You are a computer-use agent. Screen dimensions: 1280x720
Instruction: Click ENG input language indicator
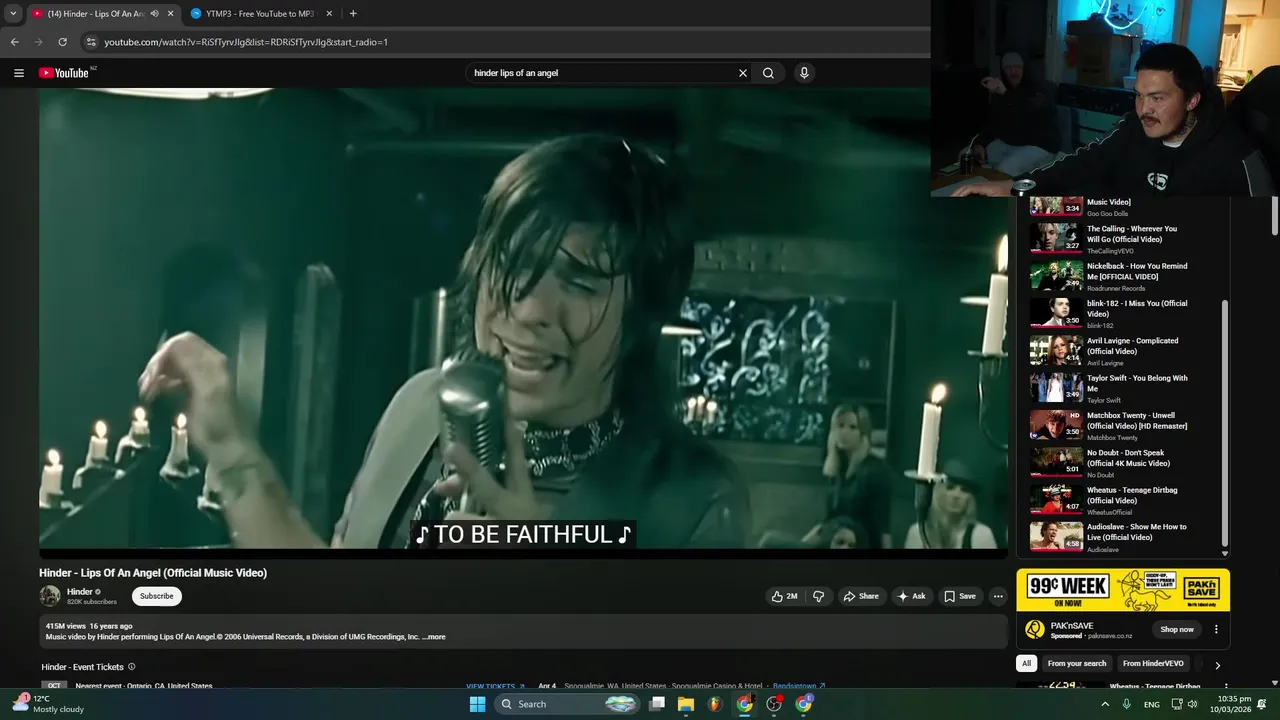pyautogui.click(x=1152, y=704)
